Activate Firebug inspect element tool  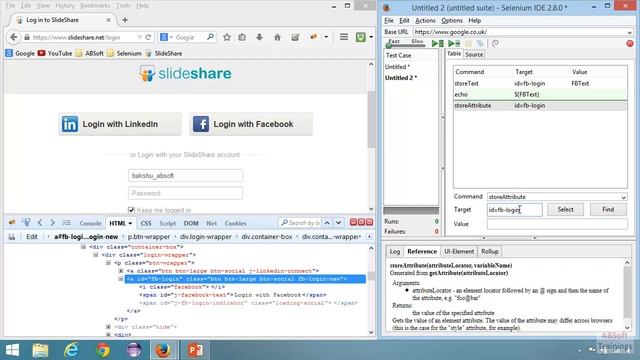(26, 222)
